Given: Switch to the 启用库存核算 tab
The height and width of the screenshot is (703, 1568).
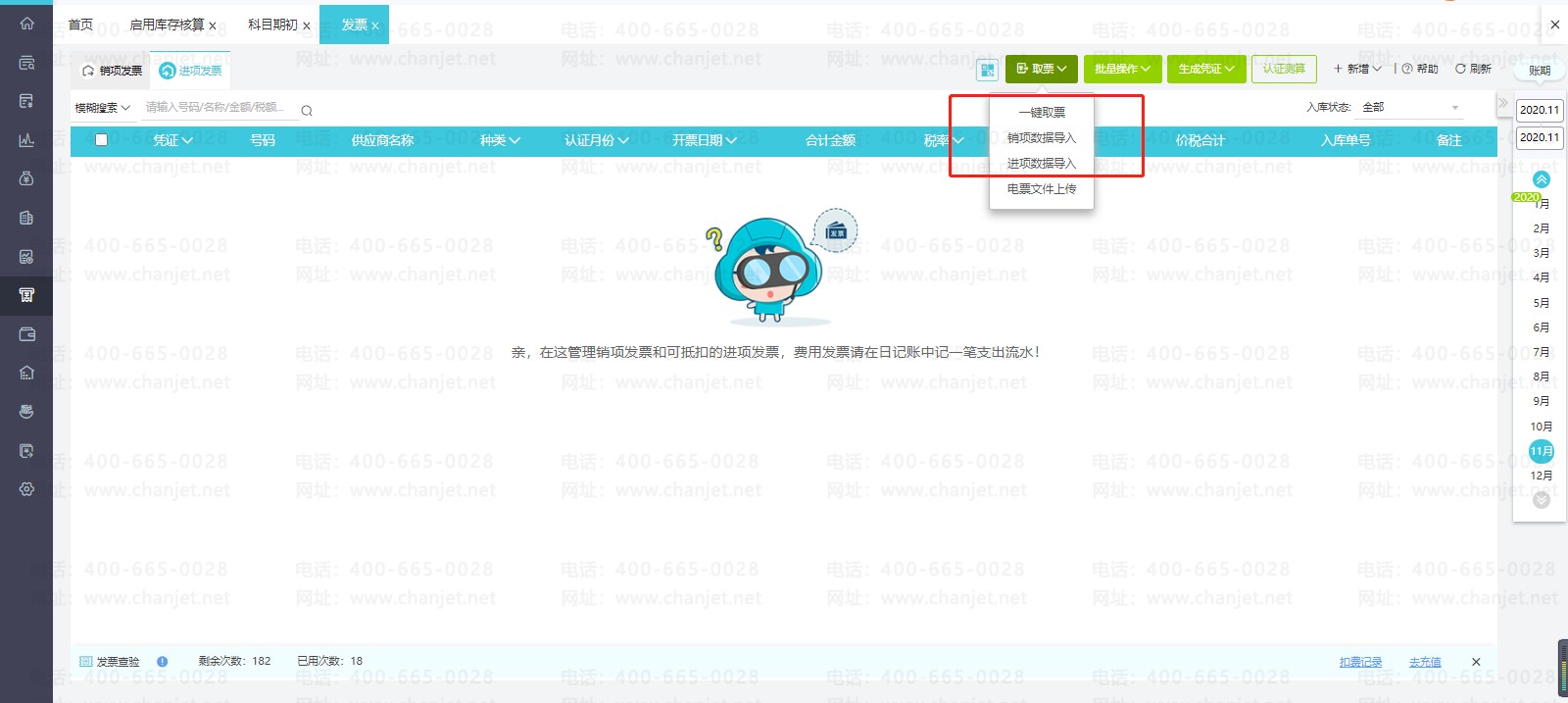Looking at the screenshot, I should [x=167, y=25].
